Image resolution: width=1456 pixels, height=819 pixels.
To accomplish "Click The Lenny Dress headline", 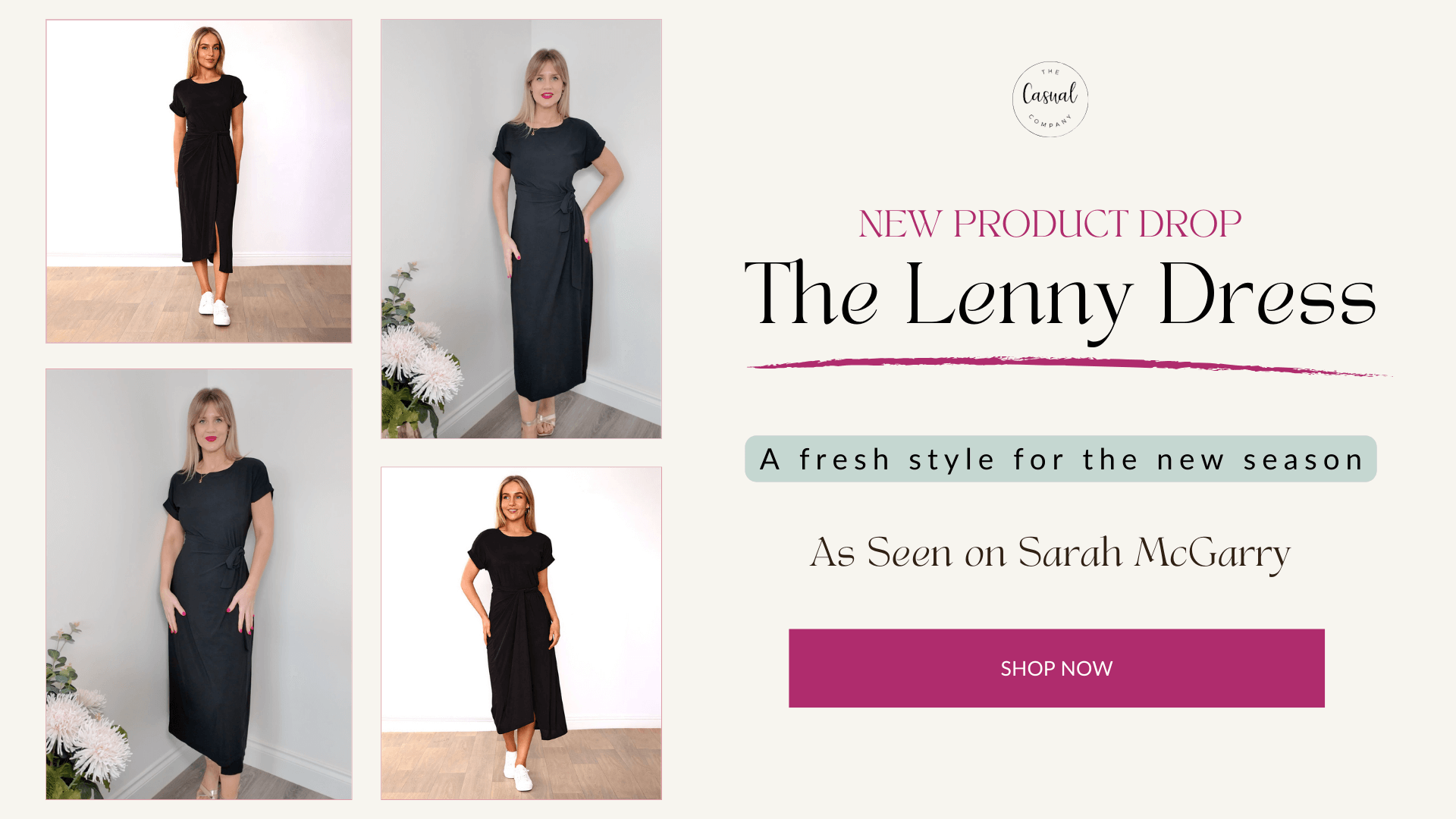I will tap(1060, 297).
